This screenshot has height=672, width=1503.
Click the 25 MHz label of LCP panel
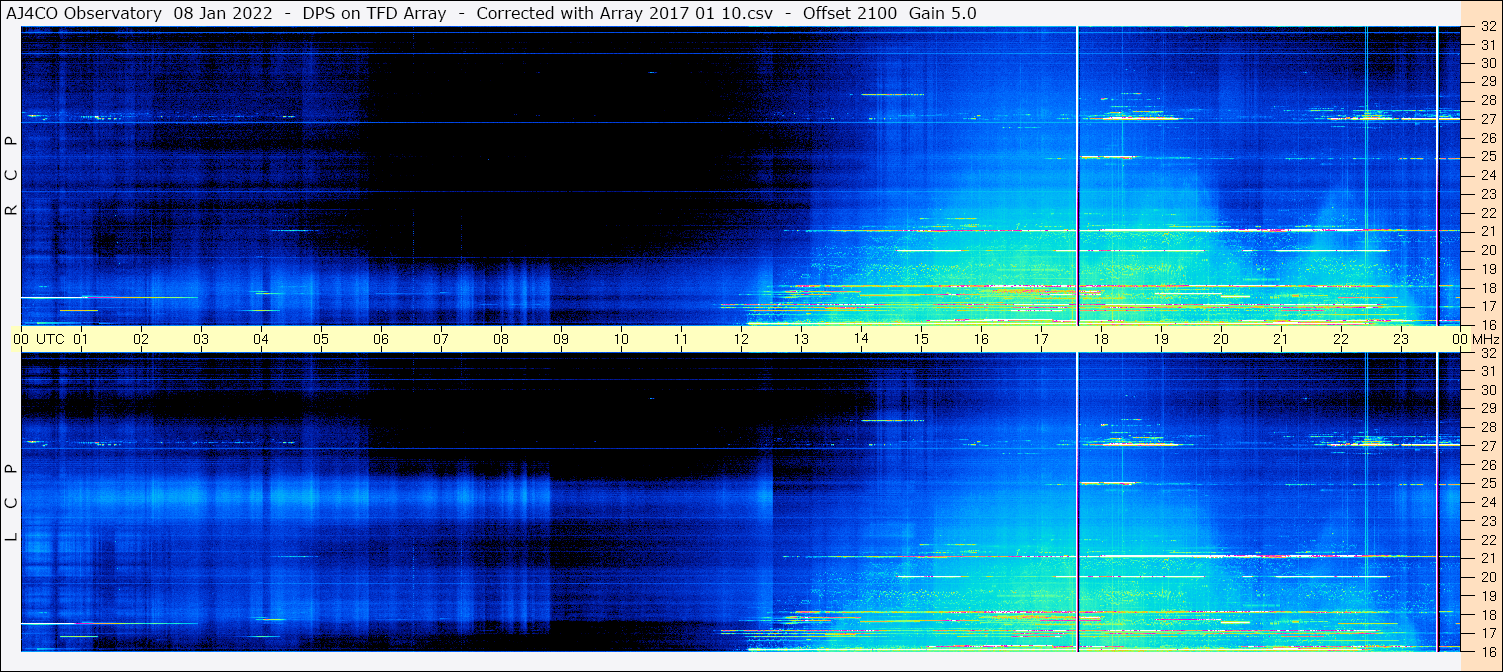(1487, 483)
